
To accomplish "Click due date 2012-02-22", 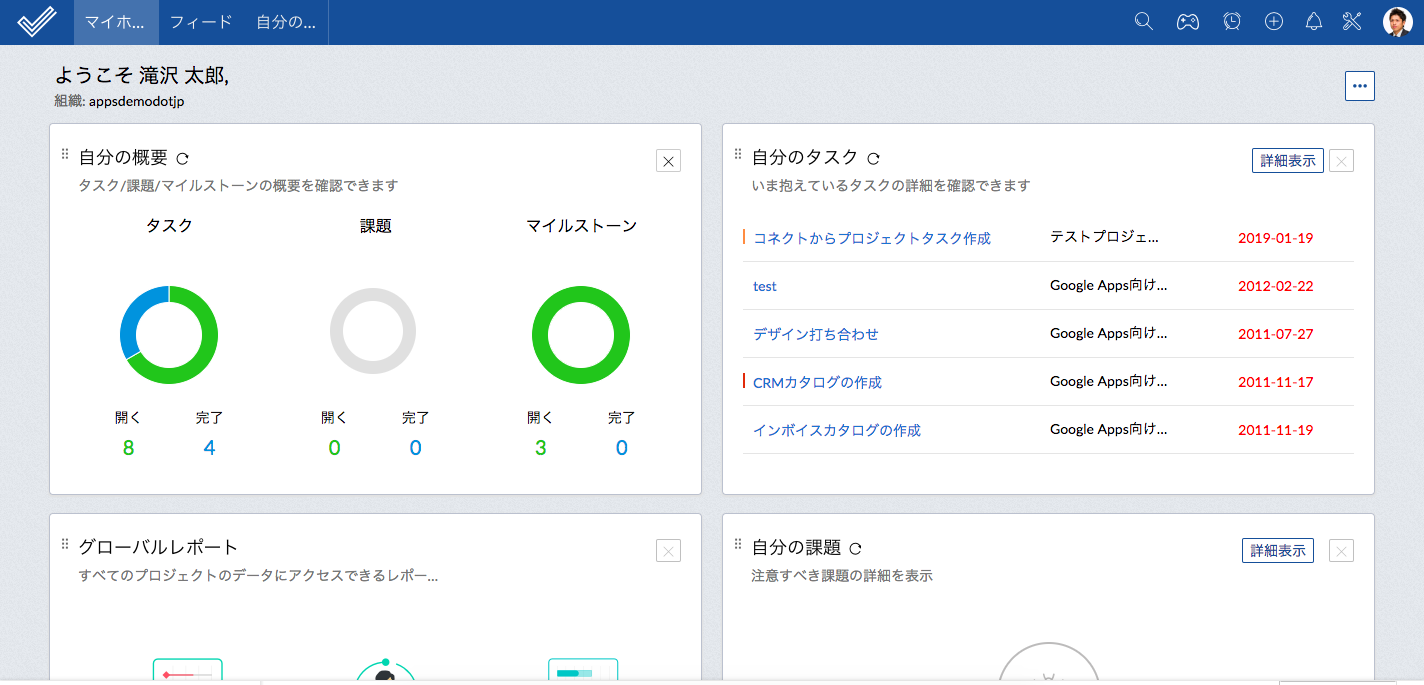I will point(1276,286).
